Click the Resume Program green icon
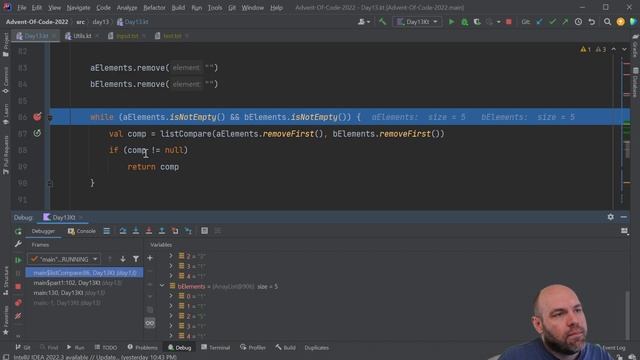The height and width of the screenshot is (360, 640). (x=18, y=260)
